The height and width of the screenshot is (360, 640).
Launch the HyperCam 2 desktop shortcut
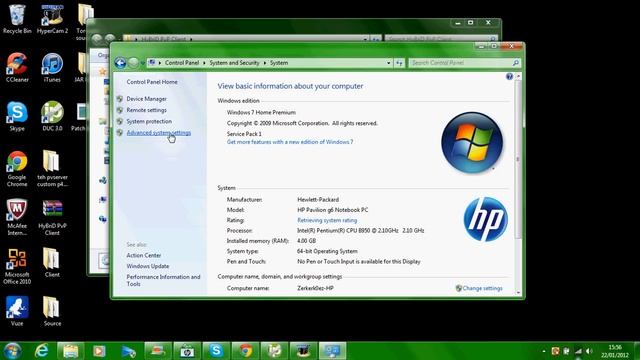pos(52,19)
